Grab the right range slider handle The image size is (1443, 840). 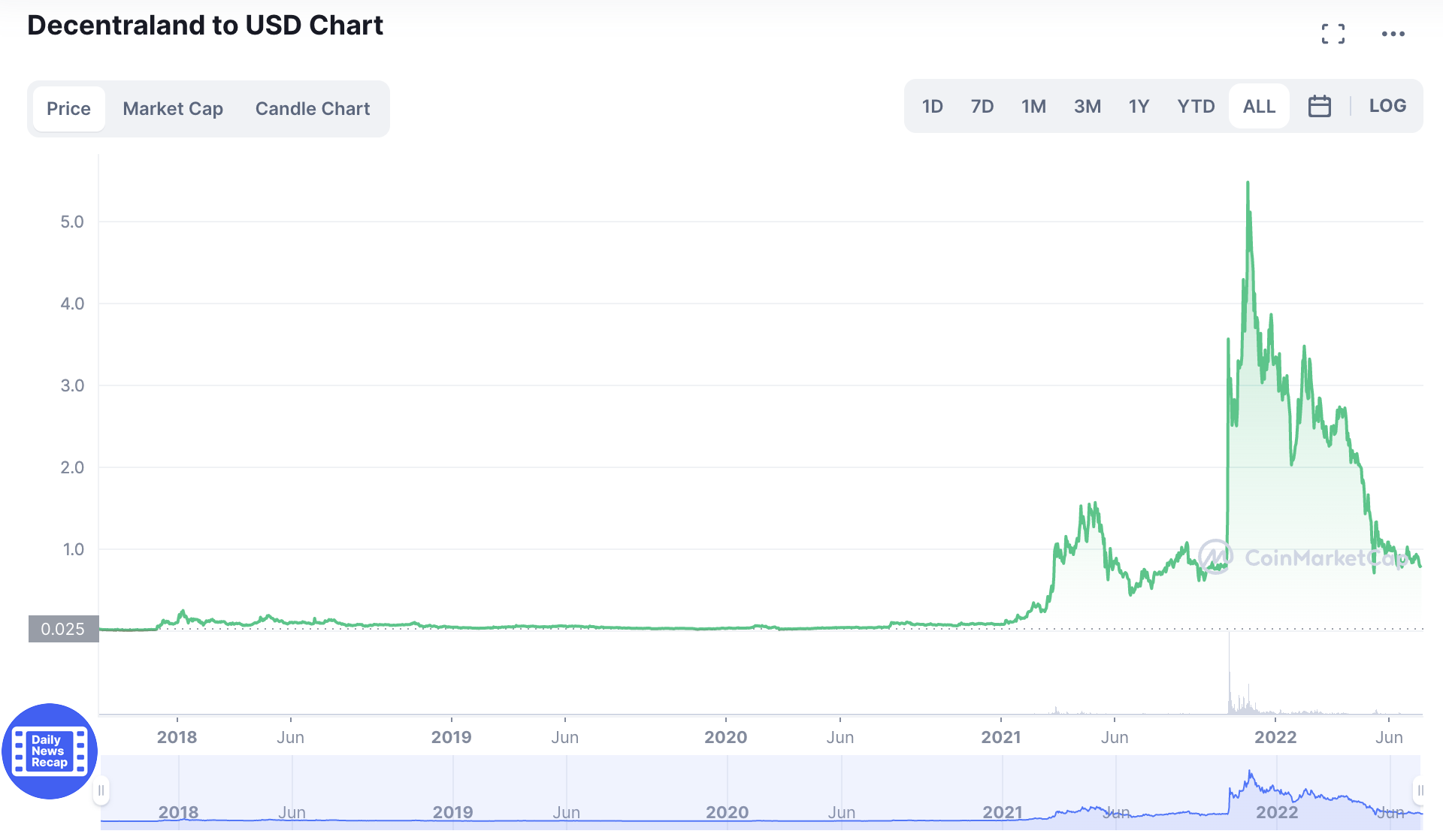pyautogui.click(x=1420, y=790)
